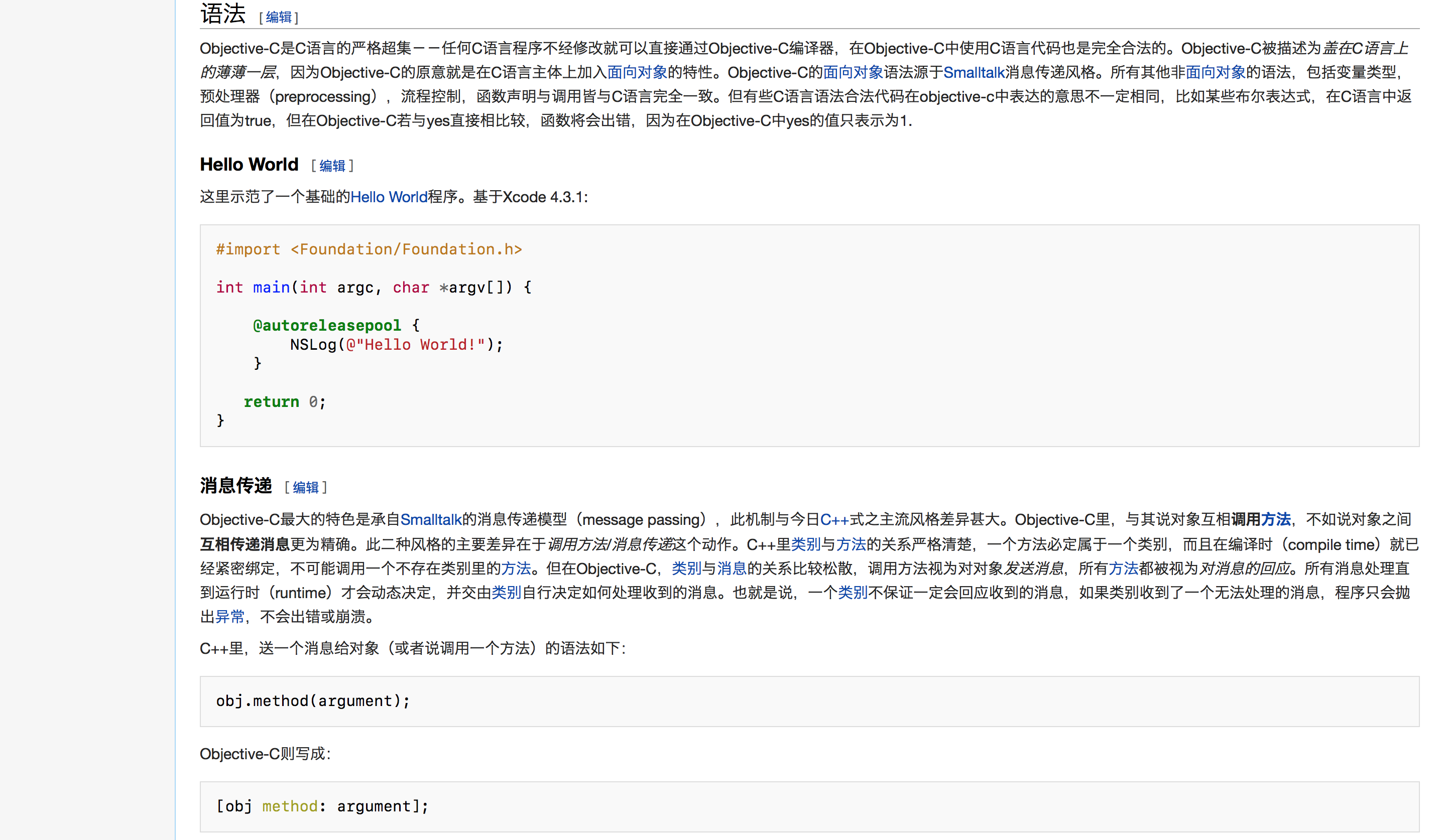Open the Hello World link in intro sentence

point(389,197)
